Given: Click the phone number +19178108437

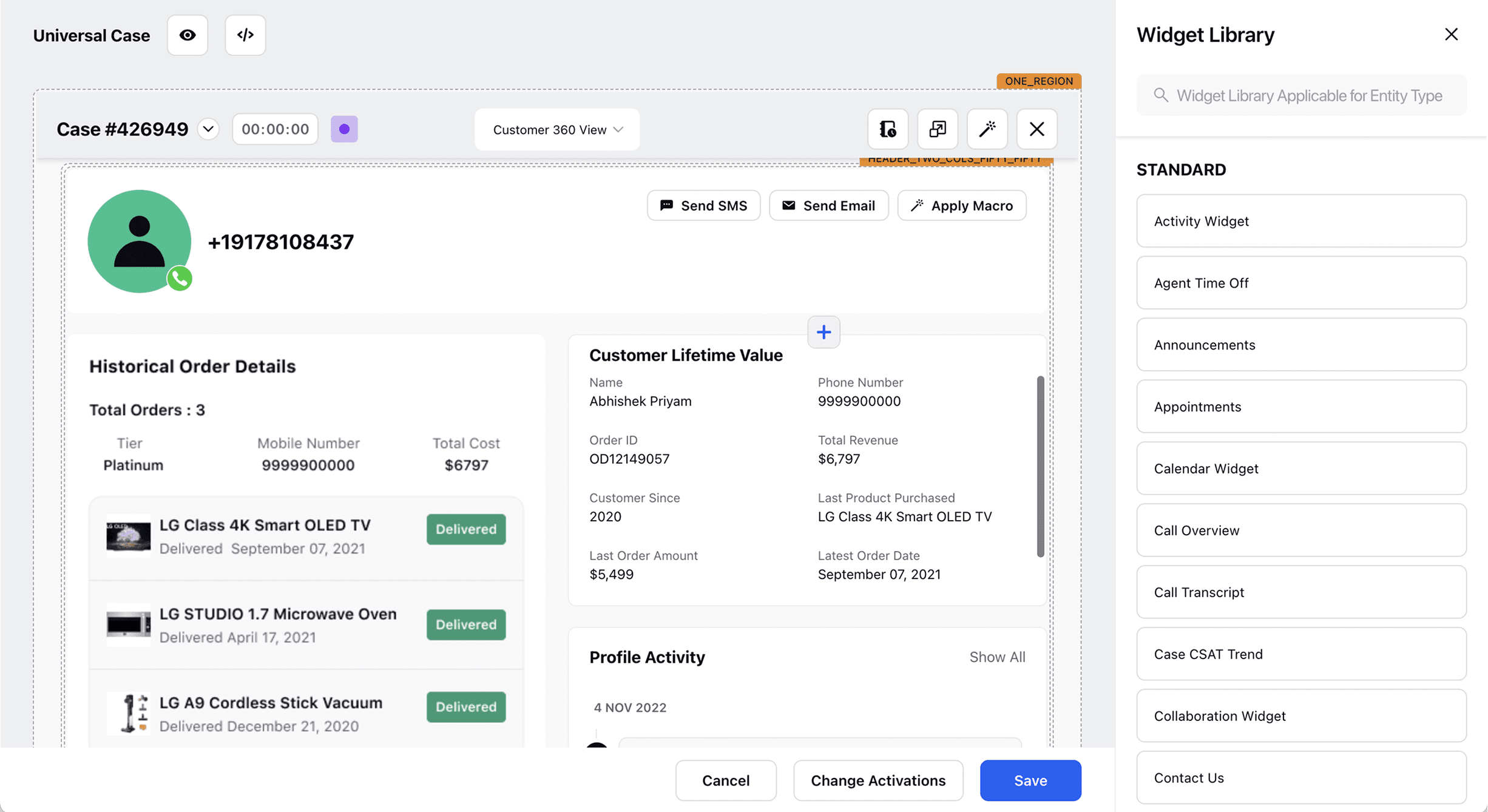Looking at the screenshot, I should click(x=281, y=242).
